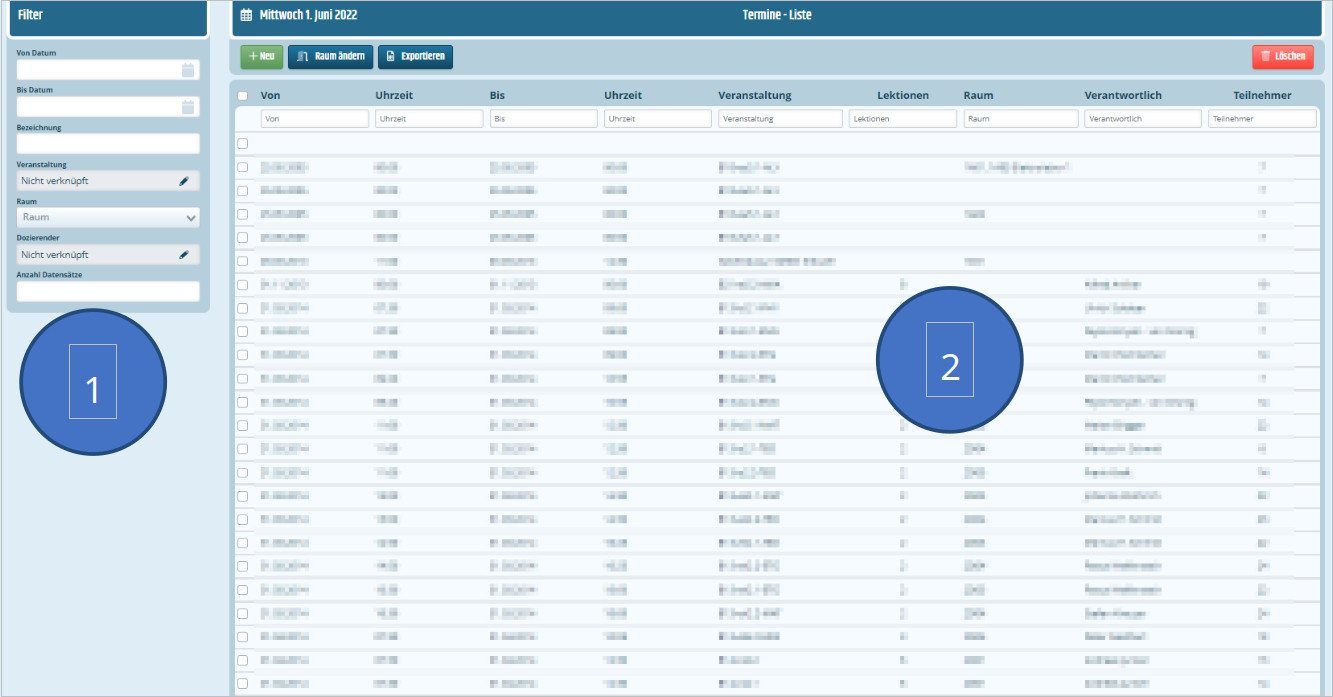The image size is (1333, 697).
Task: Export the list with the Exportieren button
Action: click(x=415, y=57)
